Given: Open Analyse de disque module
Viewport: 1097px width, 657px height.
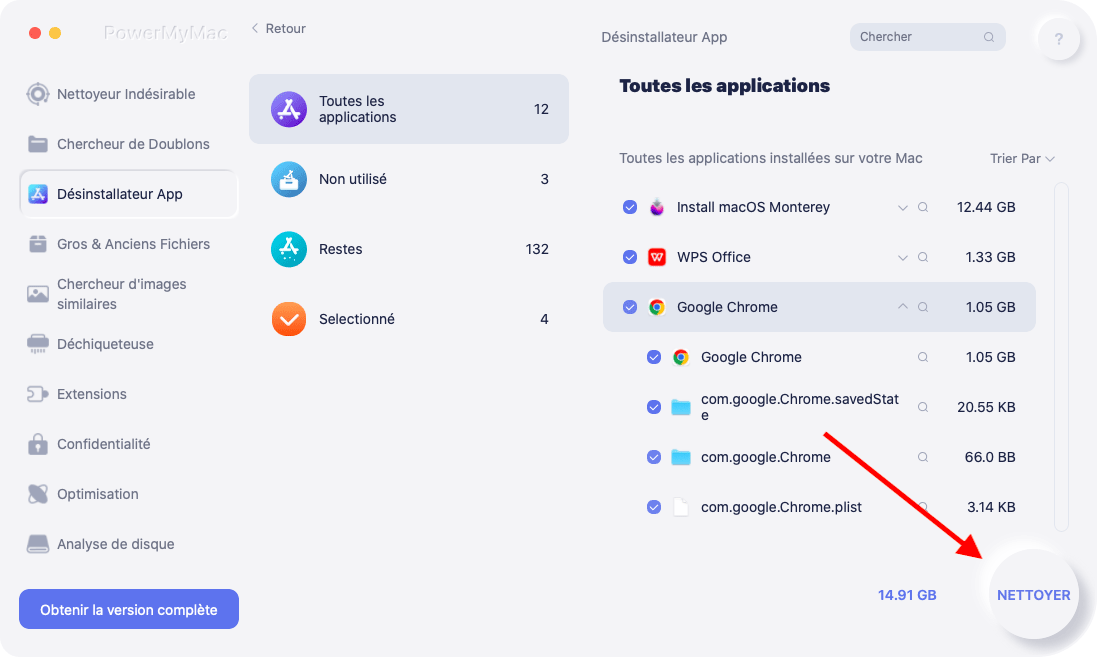Looking at the screenshot, I should [128, 544].
